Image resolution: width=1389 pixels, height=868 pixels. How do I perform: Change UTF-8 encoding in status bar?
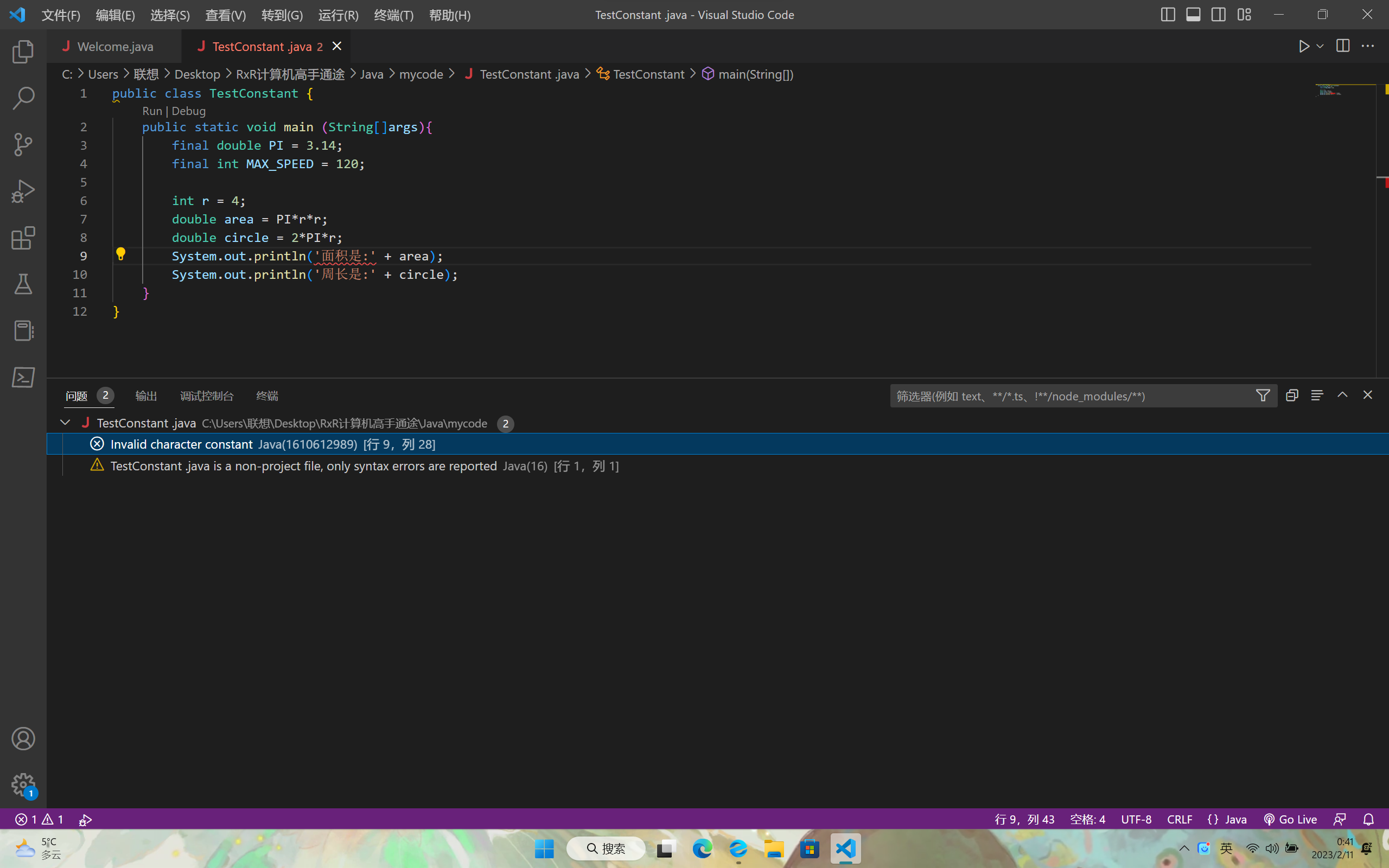click(1136, 819)
